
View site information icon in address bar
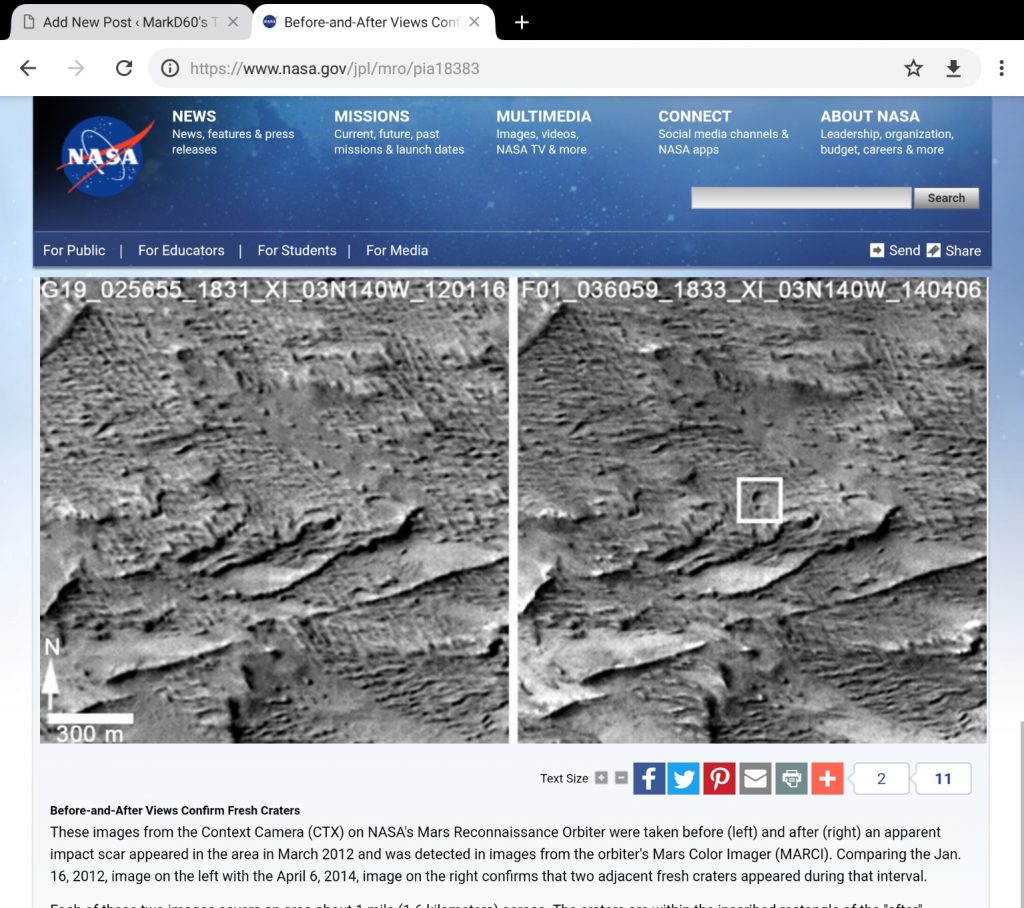170,68
